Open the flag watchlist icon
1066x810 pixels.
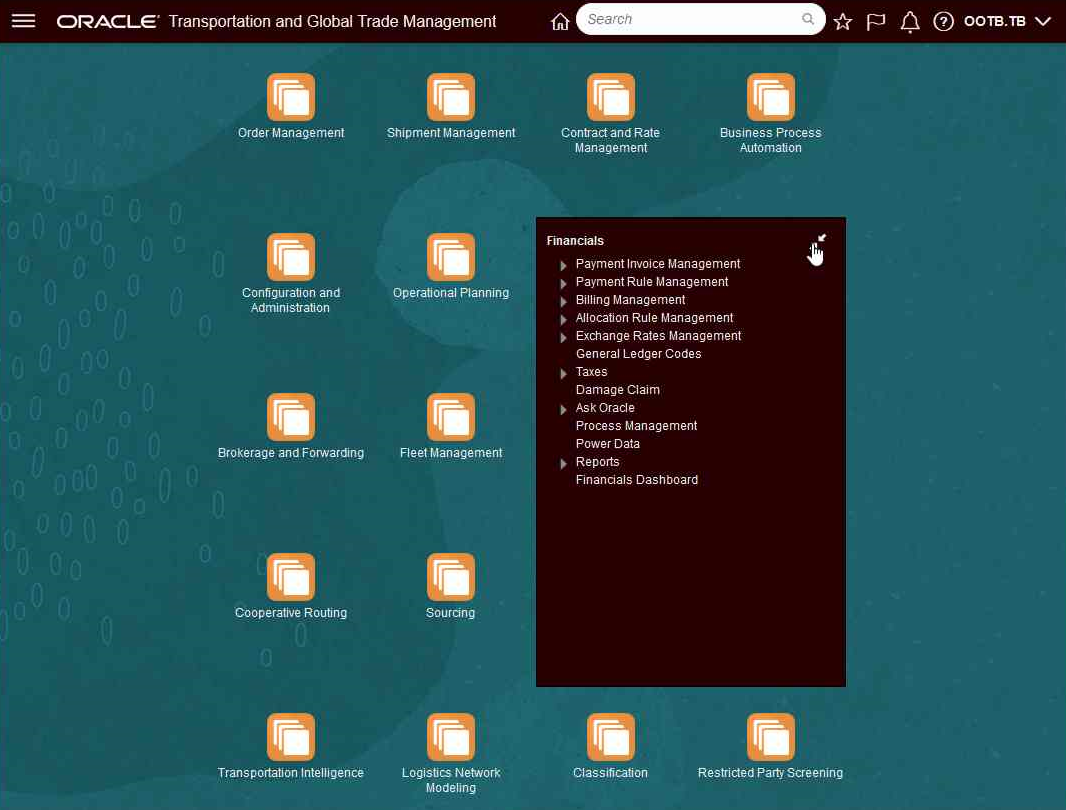(x=876, y=22)
